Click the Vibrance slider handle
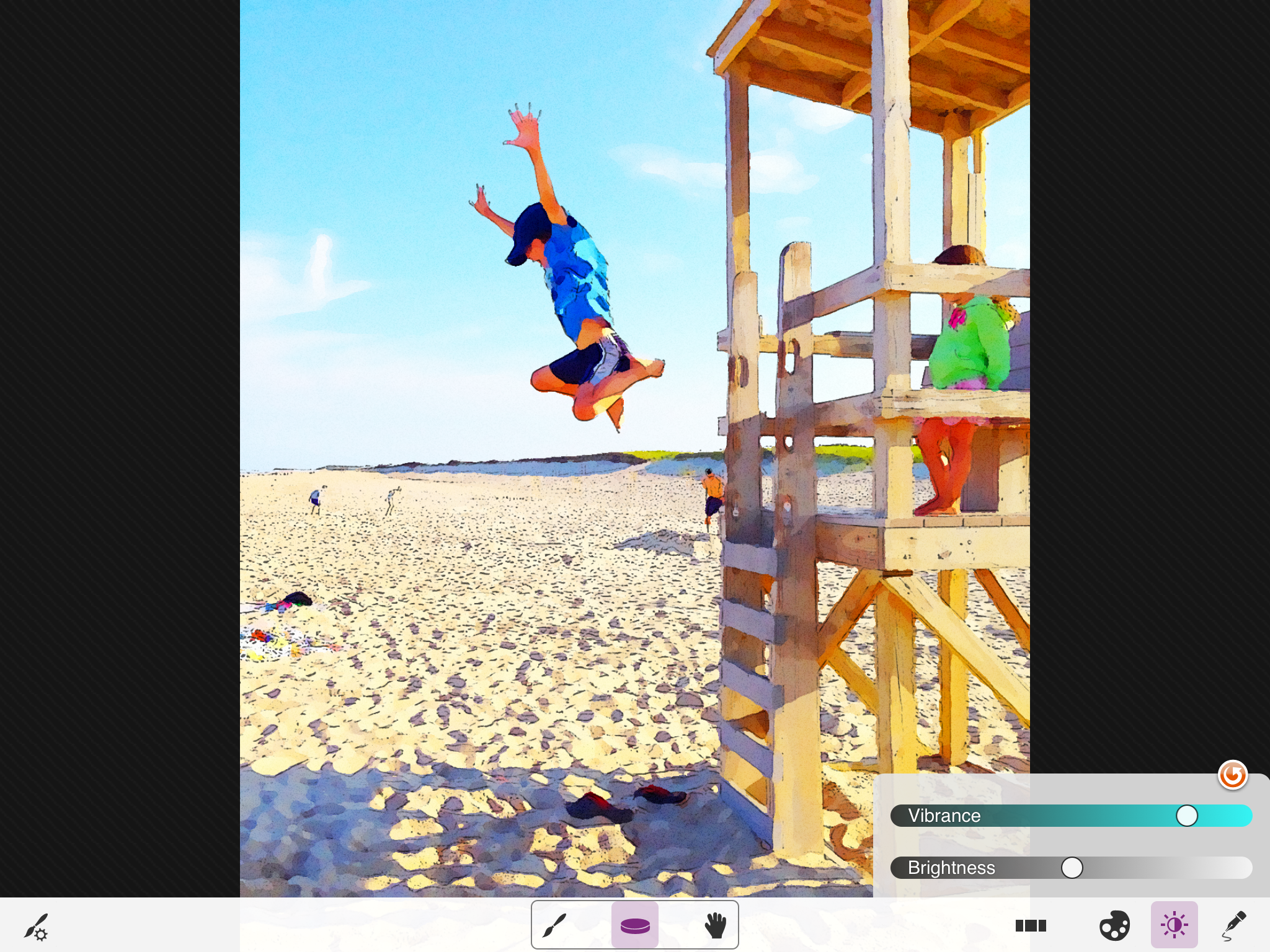Viewport: 1270px width, 952px height. [1186, 816]
